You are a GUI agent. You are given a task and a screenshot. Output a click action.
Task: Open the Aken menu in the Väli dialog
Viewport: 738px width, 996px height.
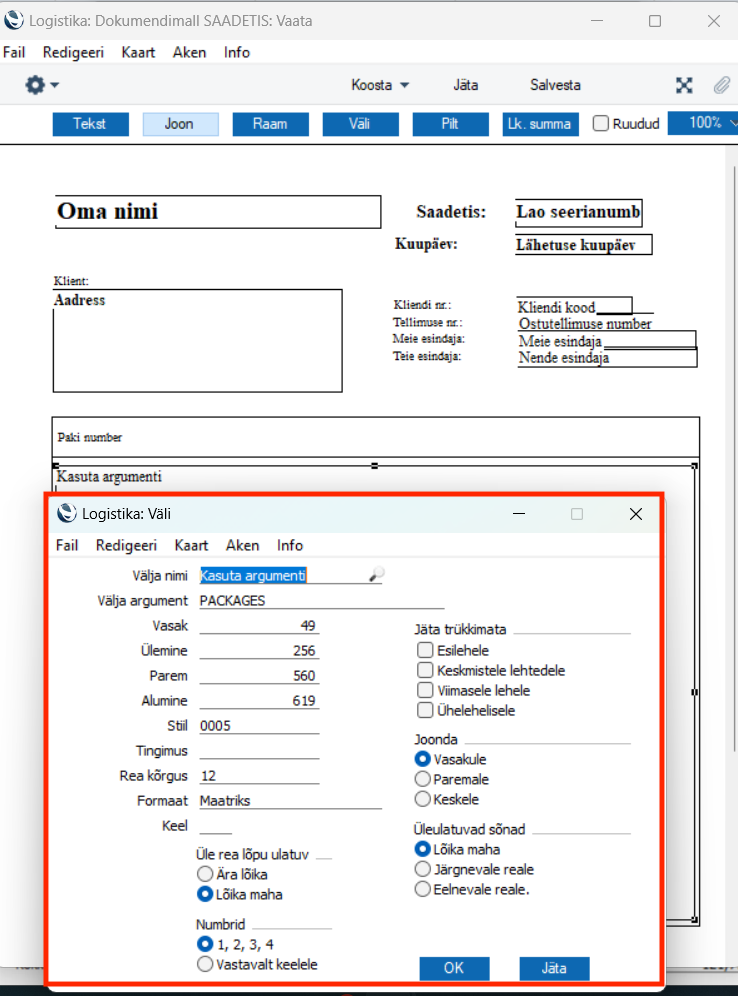point(243,545)
